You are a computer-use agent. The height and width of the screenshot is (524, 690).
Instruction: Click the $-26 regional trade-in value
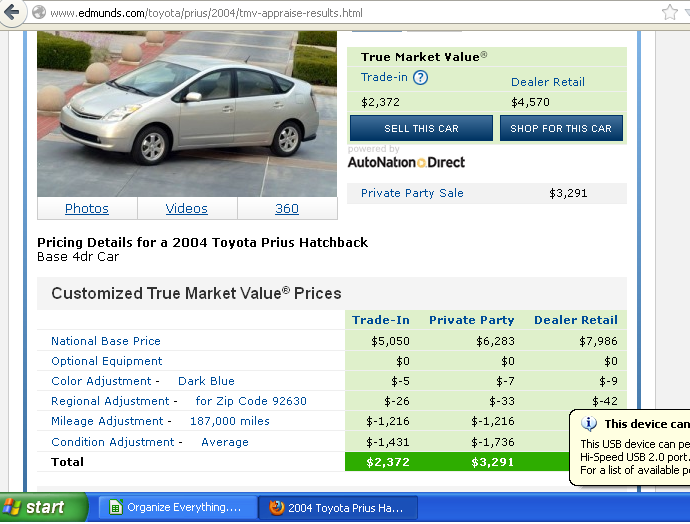396,401
